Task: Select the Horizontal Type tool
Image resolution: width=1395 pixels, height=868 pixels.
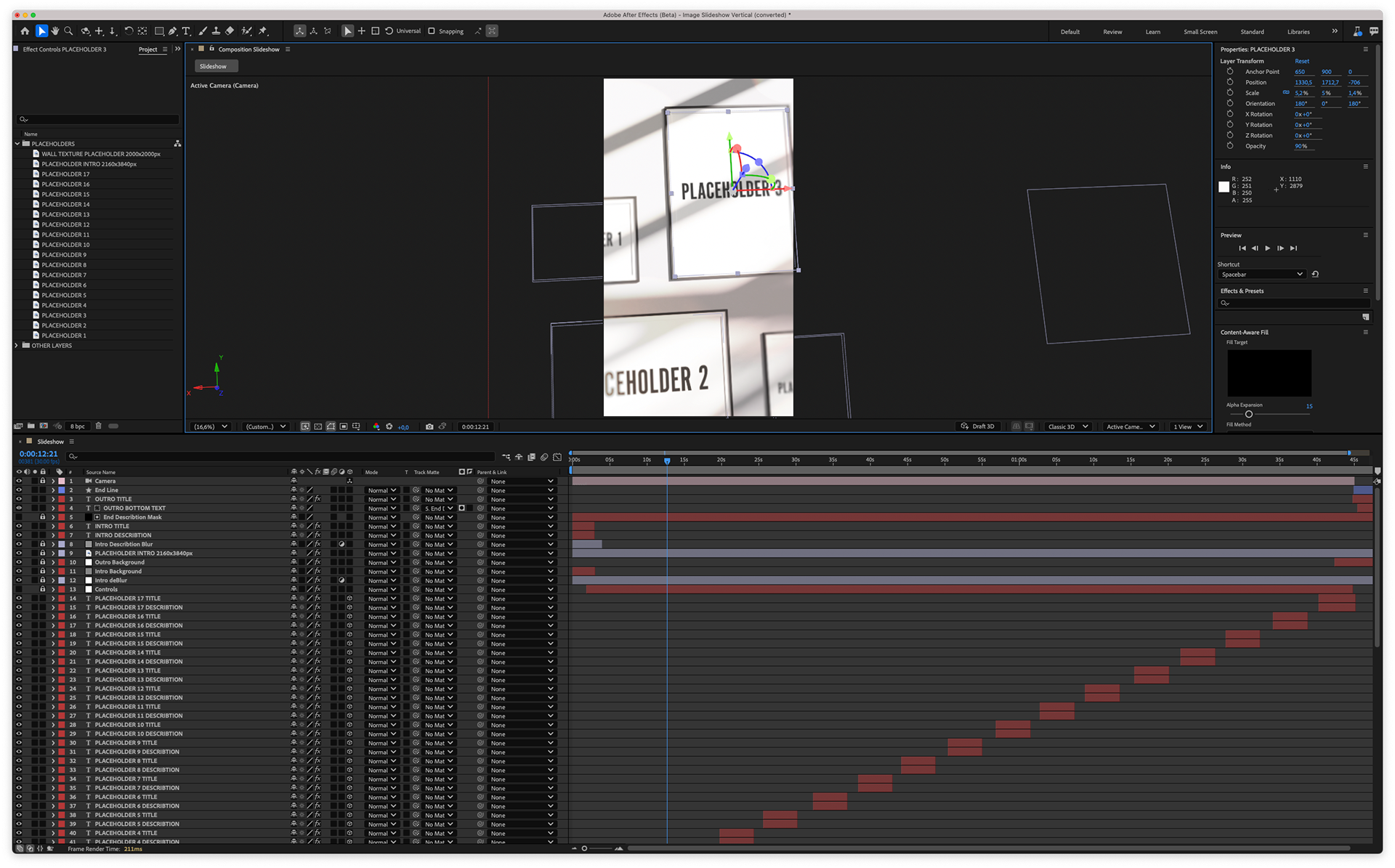Action: [x=186, y=31]
